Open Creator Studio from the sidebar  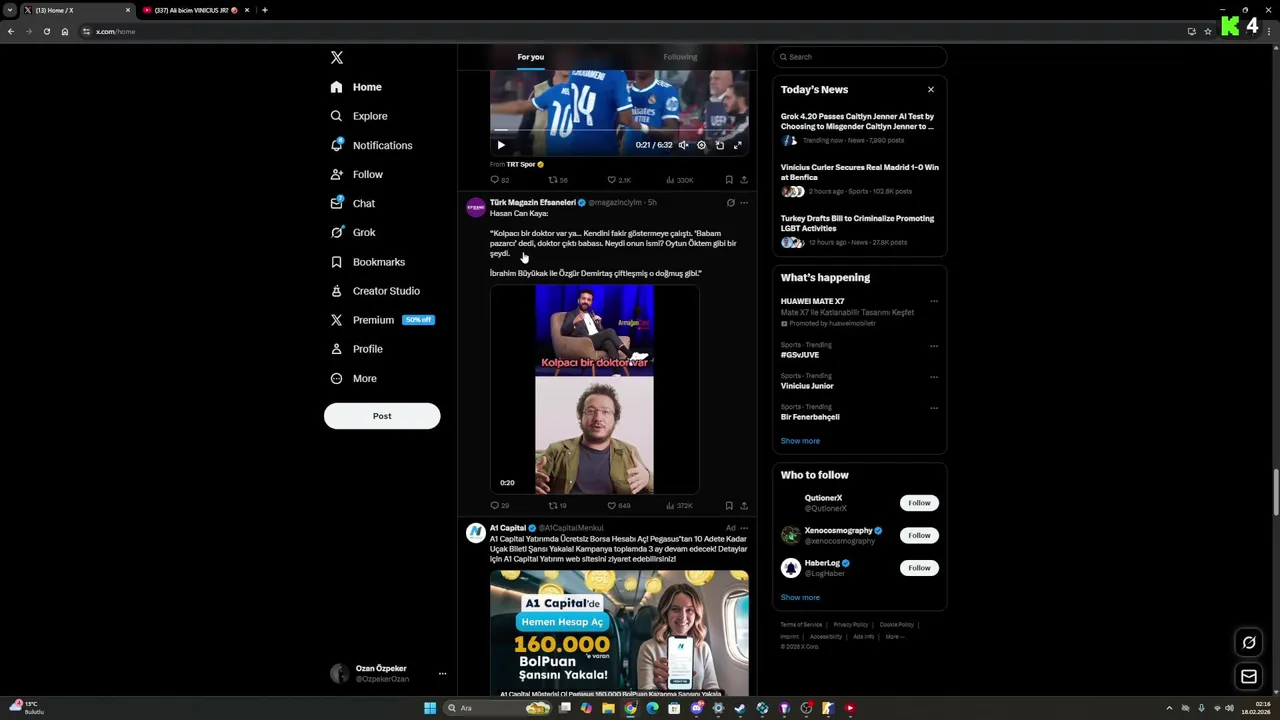click(x=375, y=291)
